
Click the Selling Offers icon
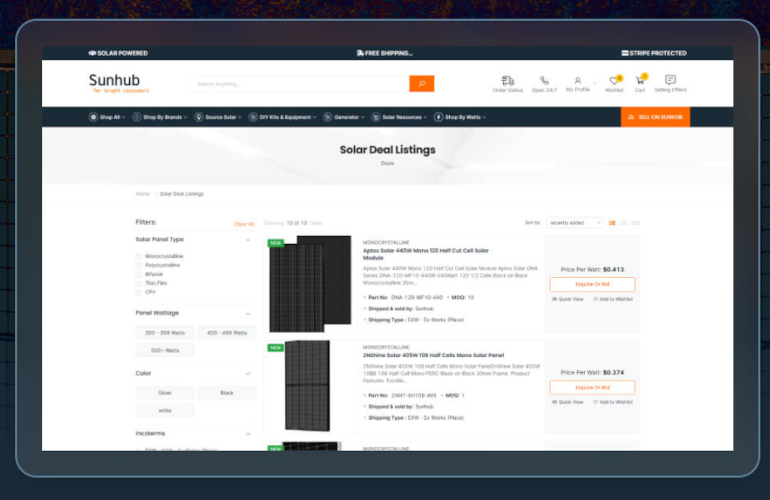click(x=670, y=80)
